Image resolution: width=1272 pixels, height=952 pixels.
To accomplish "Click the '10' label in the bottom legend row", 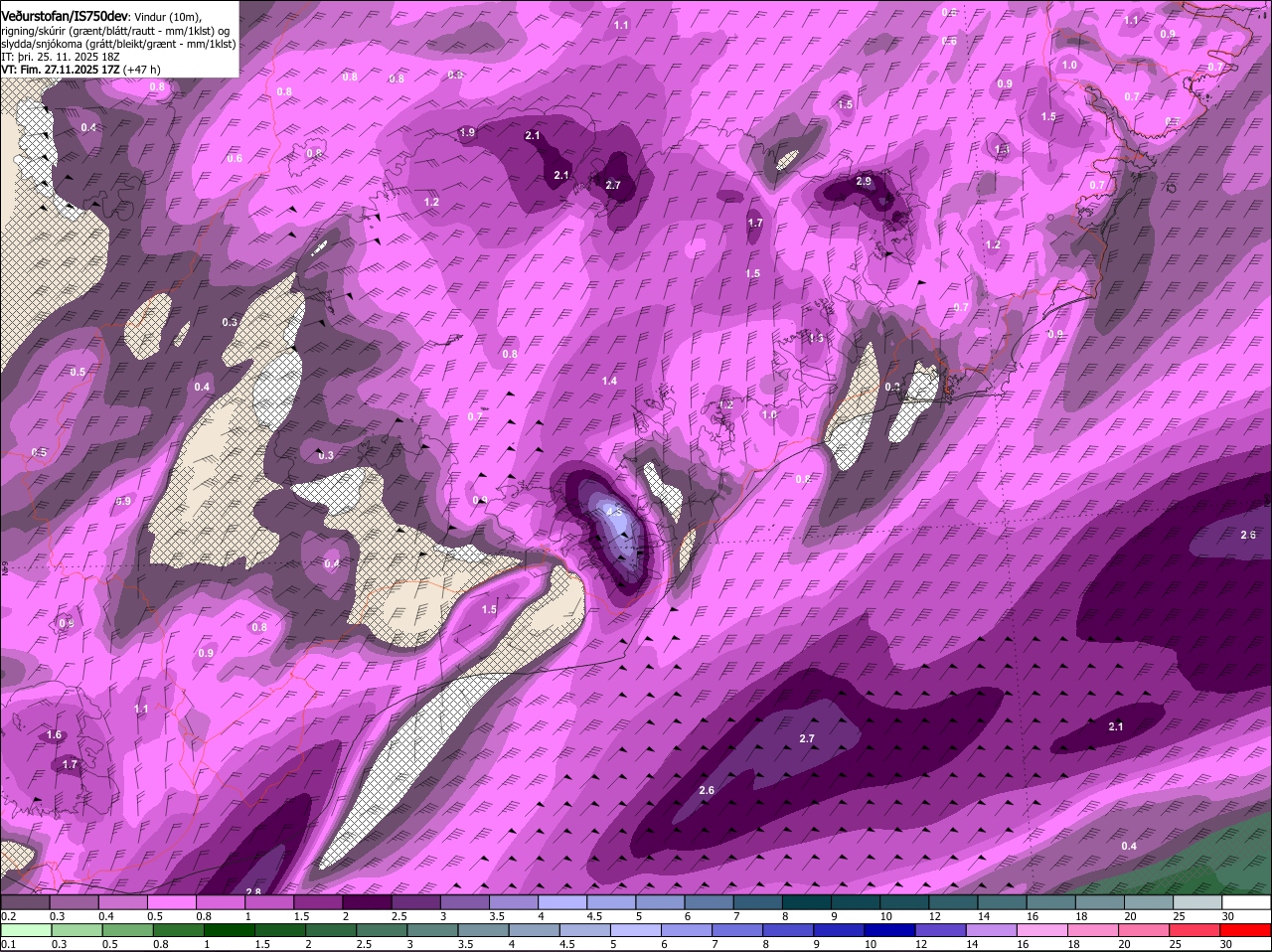I will coord(870,944).
